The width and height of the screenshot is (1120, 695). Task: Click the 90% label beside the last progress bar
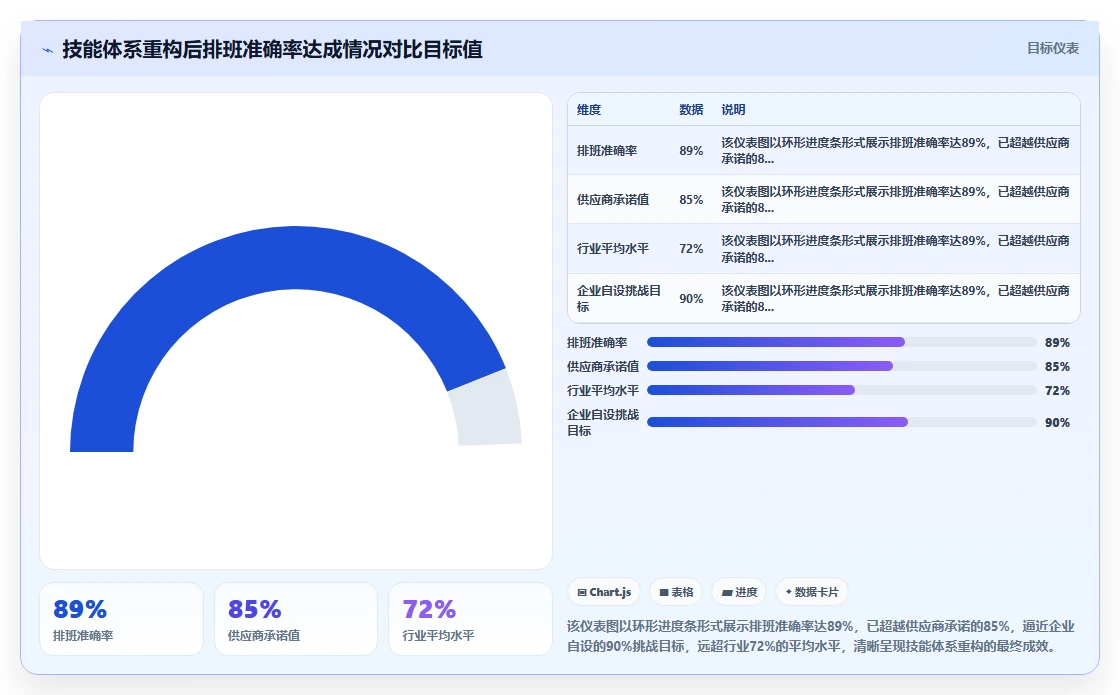pyautogui.click(x=1057, y=423)
